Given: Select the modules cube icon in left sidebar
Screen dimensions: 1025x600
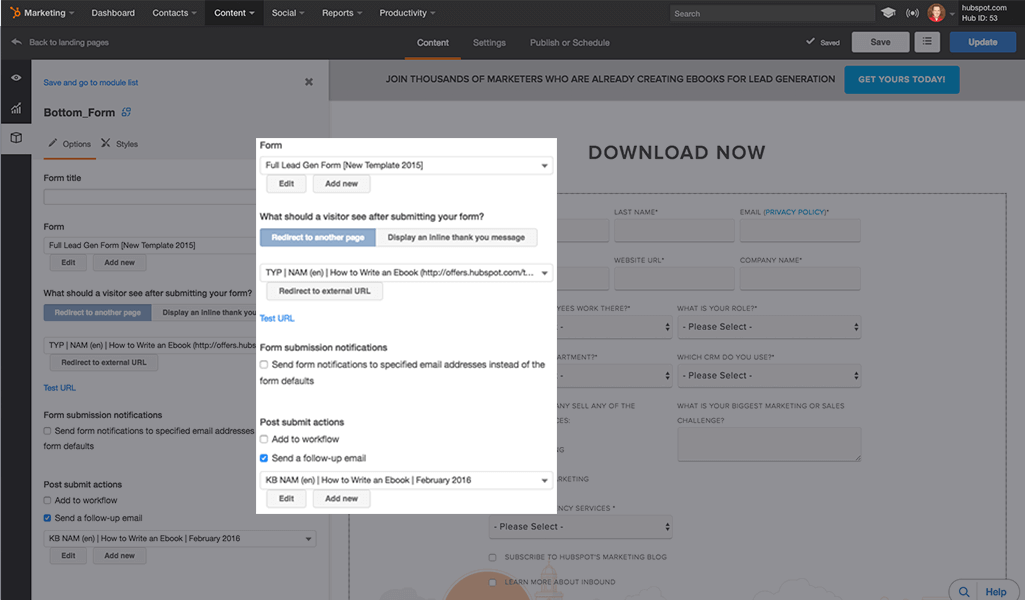Looking at the screenshot, I should pyautogui.click(x=15, y=138).
